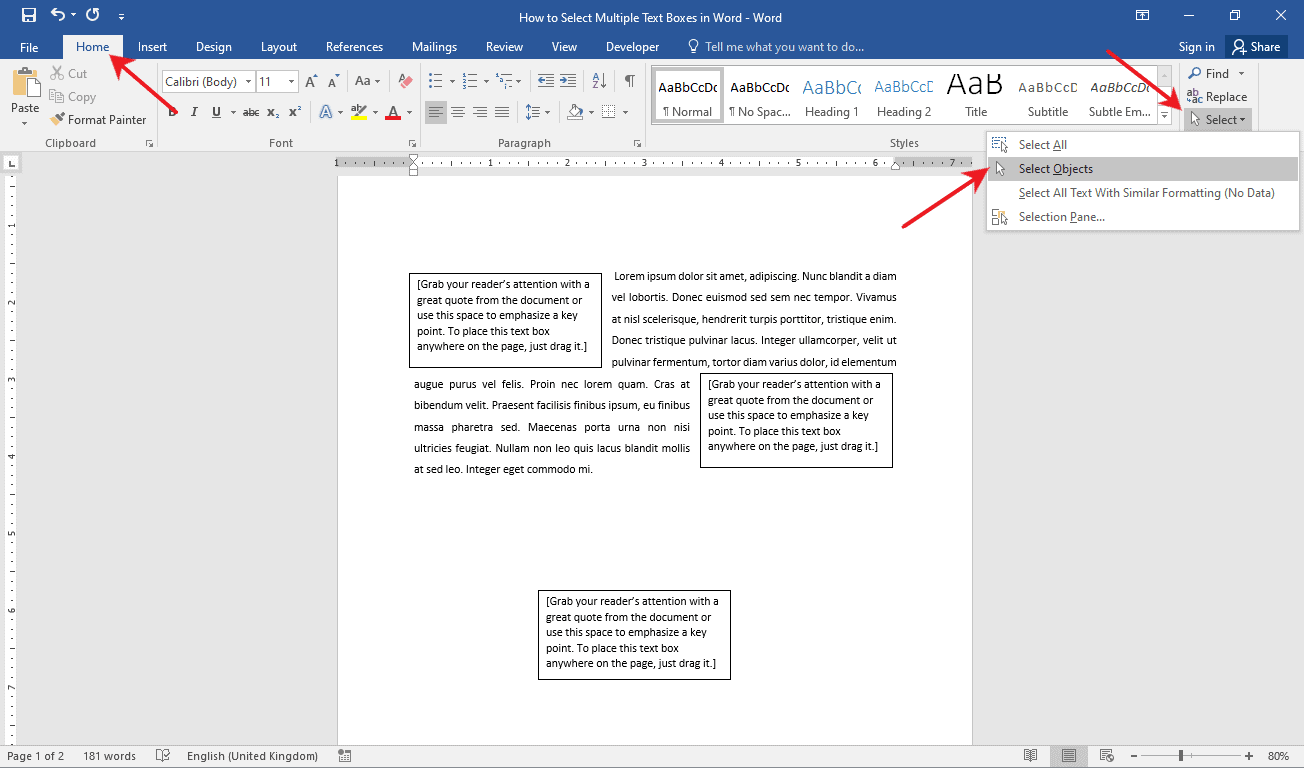Expand the Paste options arrow

coord(25,123)
